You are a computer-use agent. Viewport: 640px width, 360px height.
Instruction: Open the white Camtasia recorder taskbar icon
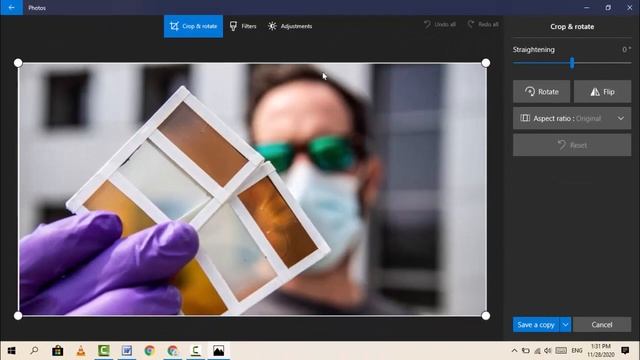click(196, 351)
